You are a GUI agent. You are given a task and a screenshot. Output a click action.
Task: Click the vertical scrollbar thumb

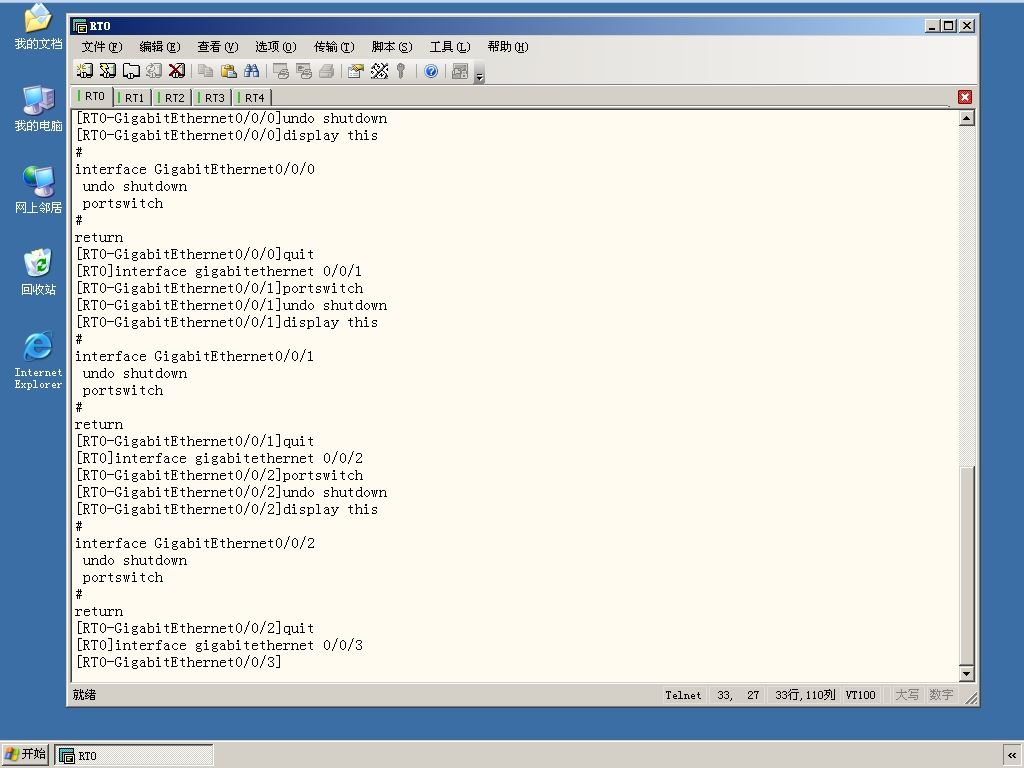(967, 565)
